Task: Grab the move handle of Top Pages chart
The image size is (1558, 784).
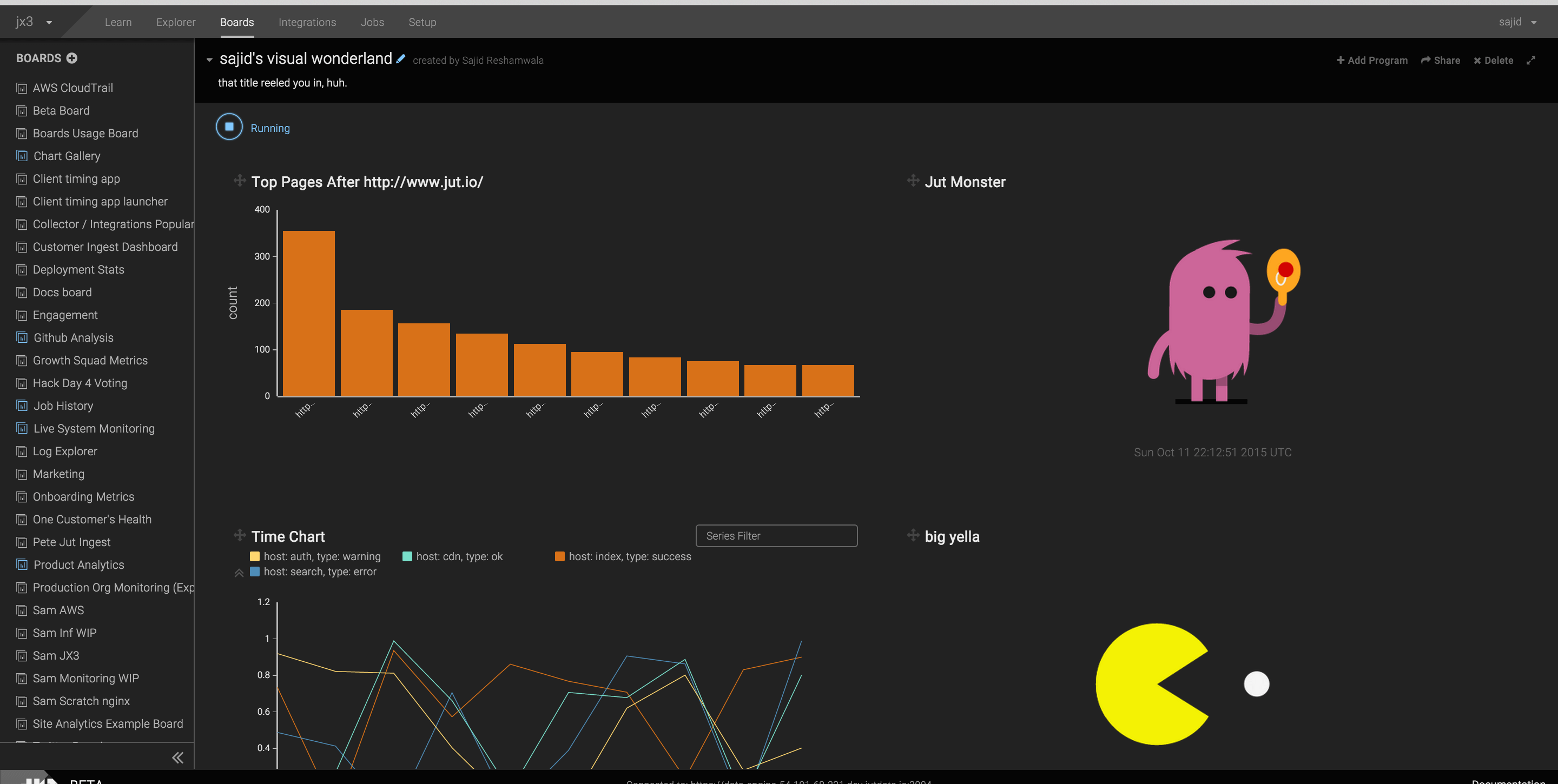Action: (240, 180)
